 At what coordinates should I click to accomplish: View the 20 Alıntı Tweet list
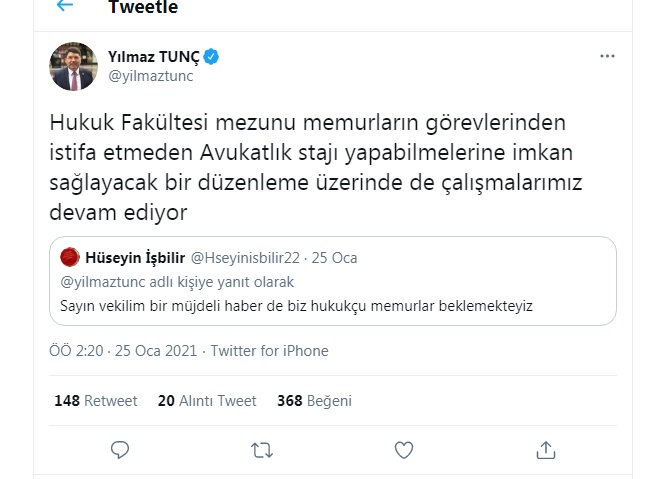coord(207,401)
